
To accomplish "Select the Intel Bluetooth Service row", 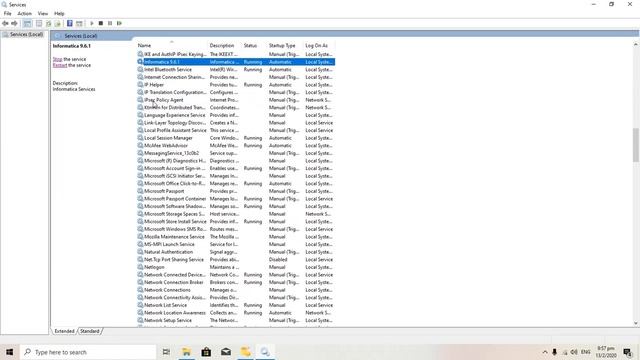I will [x=236, y=69].
